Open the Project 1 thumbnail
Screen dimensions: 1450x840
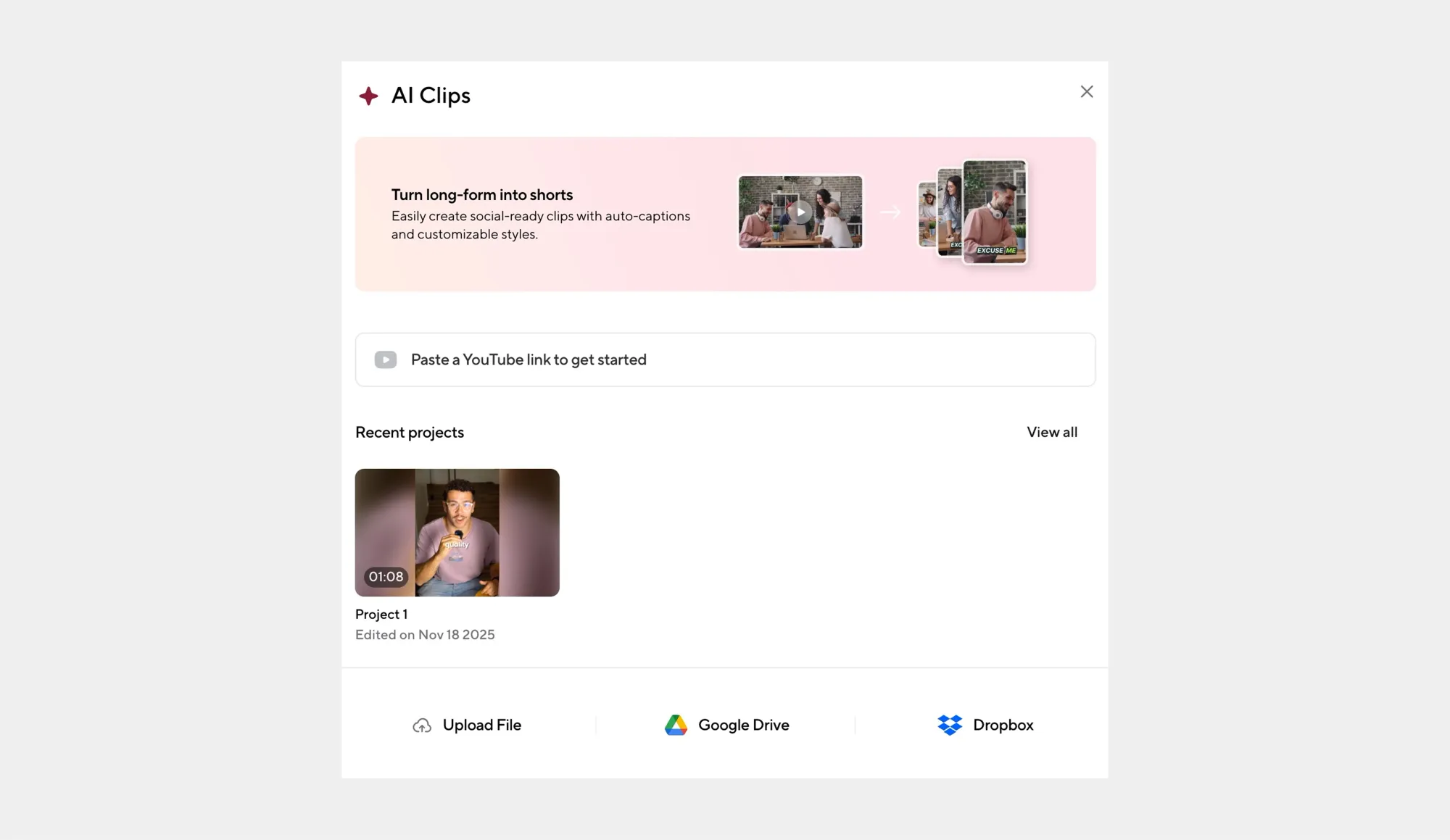[x=457, y=532]
